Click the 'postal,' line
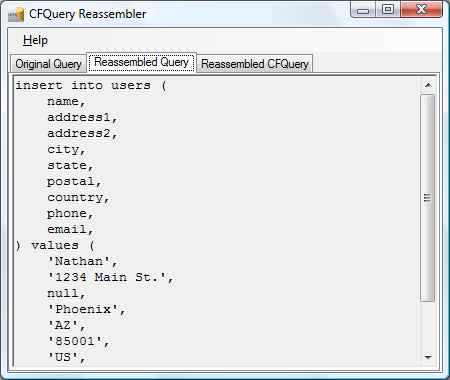This screenshot has height=380, width=450. [x=74, y=181]
